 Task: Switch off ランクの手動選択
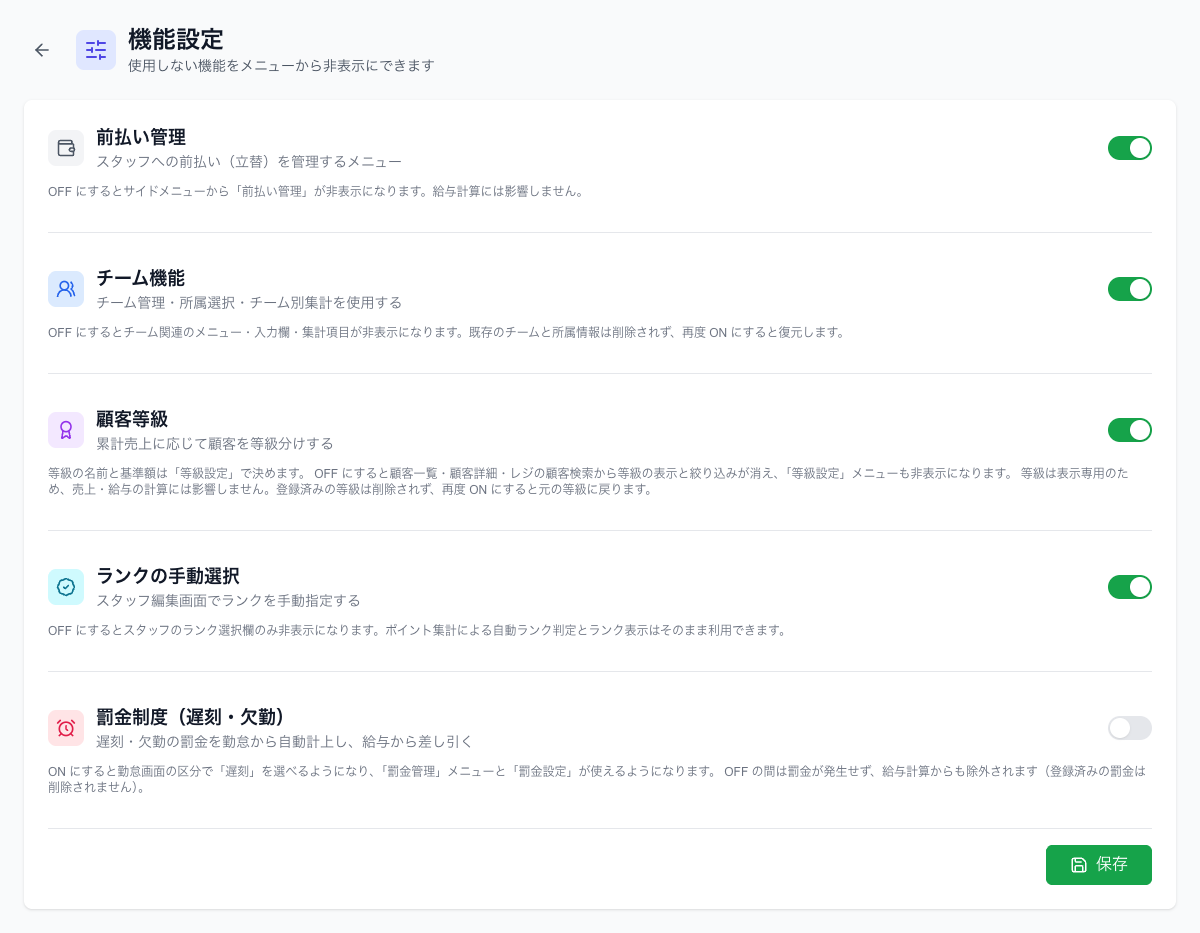pos(1130,587)
